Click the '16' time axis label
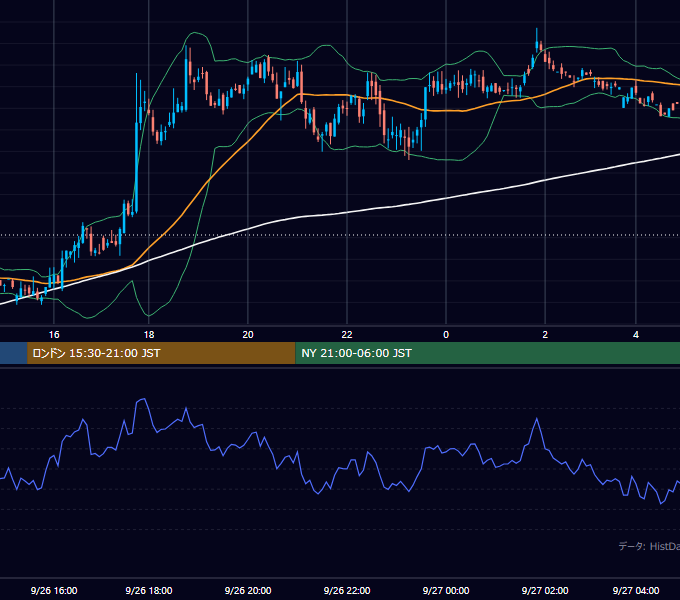The width and height of the screenshot is (680, 600). pyautogui.click(x=54, y=335)
